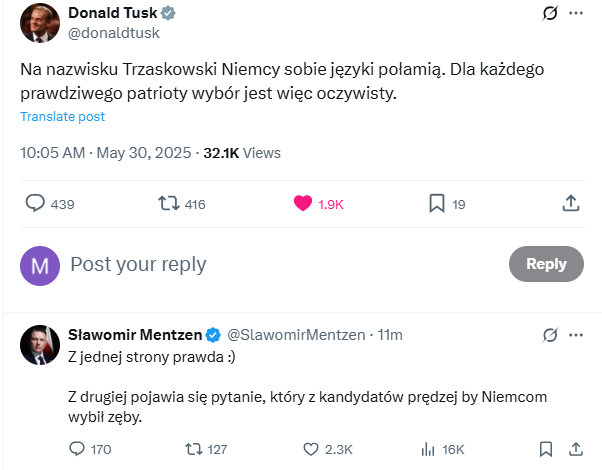Repost Donald Tusk's tweet
This screenshot has width=602, height=470.
pos(170,203)
